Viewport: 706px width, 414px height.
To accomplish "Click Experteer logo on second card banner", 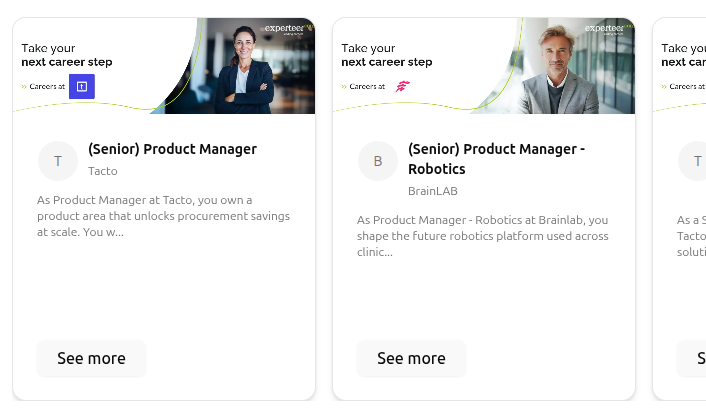I will click(x=605, y=30).
